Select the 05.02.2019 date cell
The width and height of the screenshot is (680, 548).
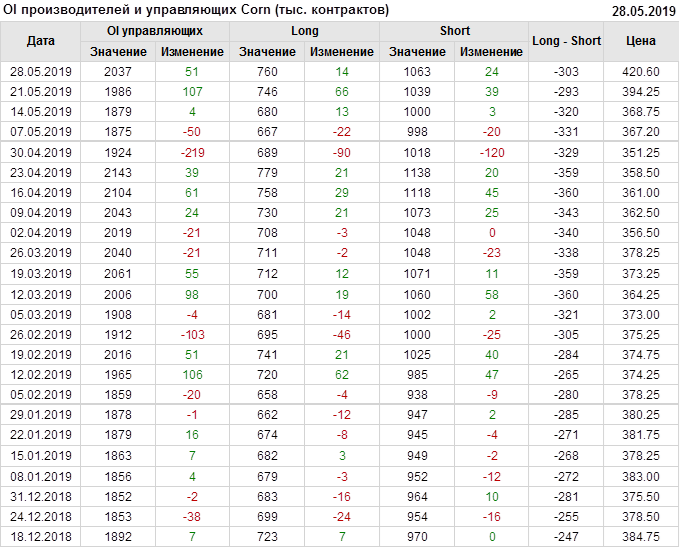[x=41, y=395]
